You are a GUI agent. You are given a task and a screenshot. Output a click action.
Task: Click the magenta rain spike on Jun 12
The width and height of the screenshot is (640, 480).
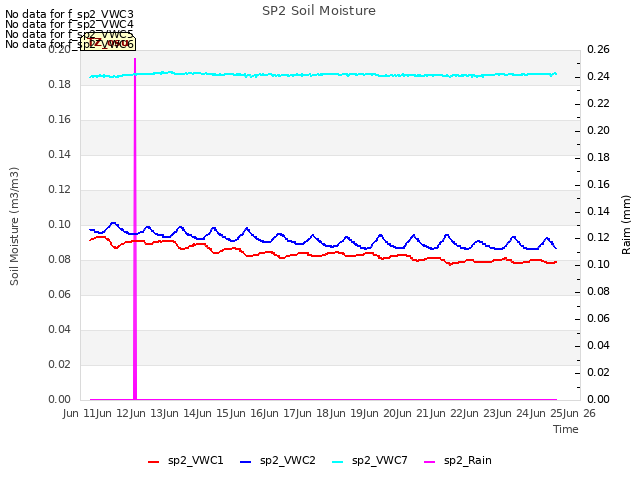(x=135, y=229)
